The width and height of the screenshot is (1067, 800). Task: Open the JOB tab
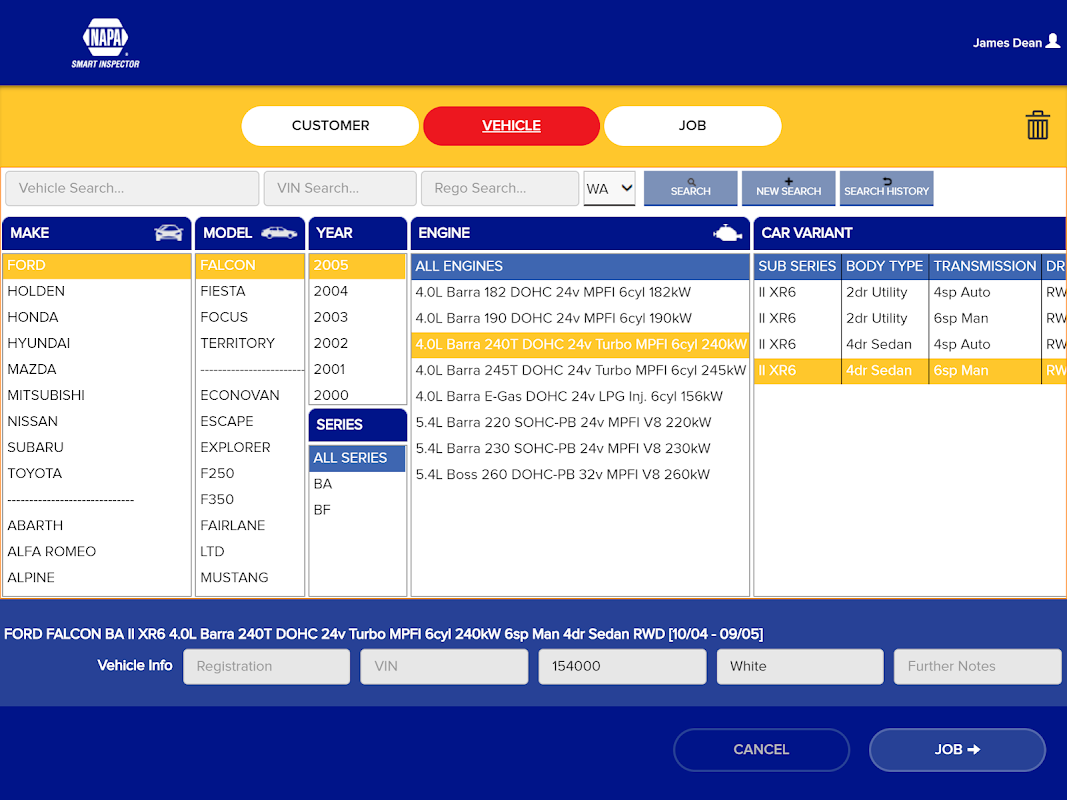[x=692, y=126]
